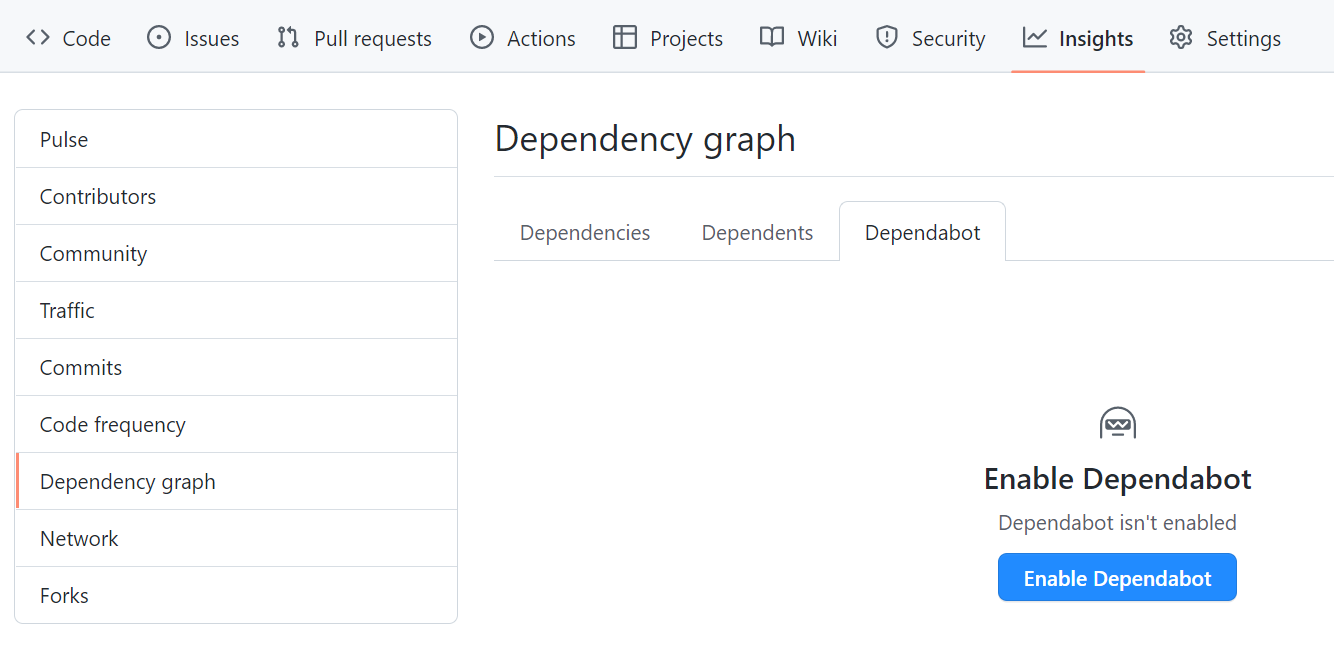
Task: Open Forks in the sidebar
Action: (x=236, y=595)
